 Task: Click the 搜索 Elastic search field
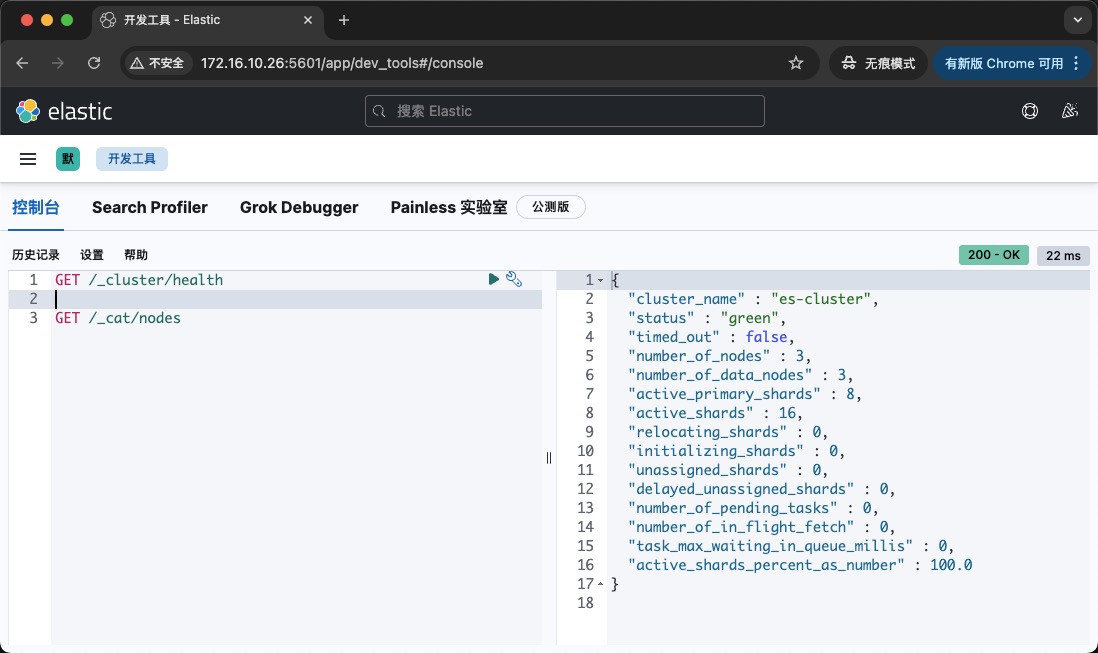click(565, 111)
